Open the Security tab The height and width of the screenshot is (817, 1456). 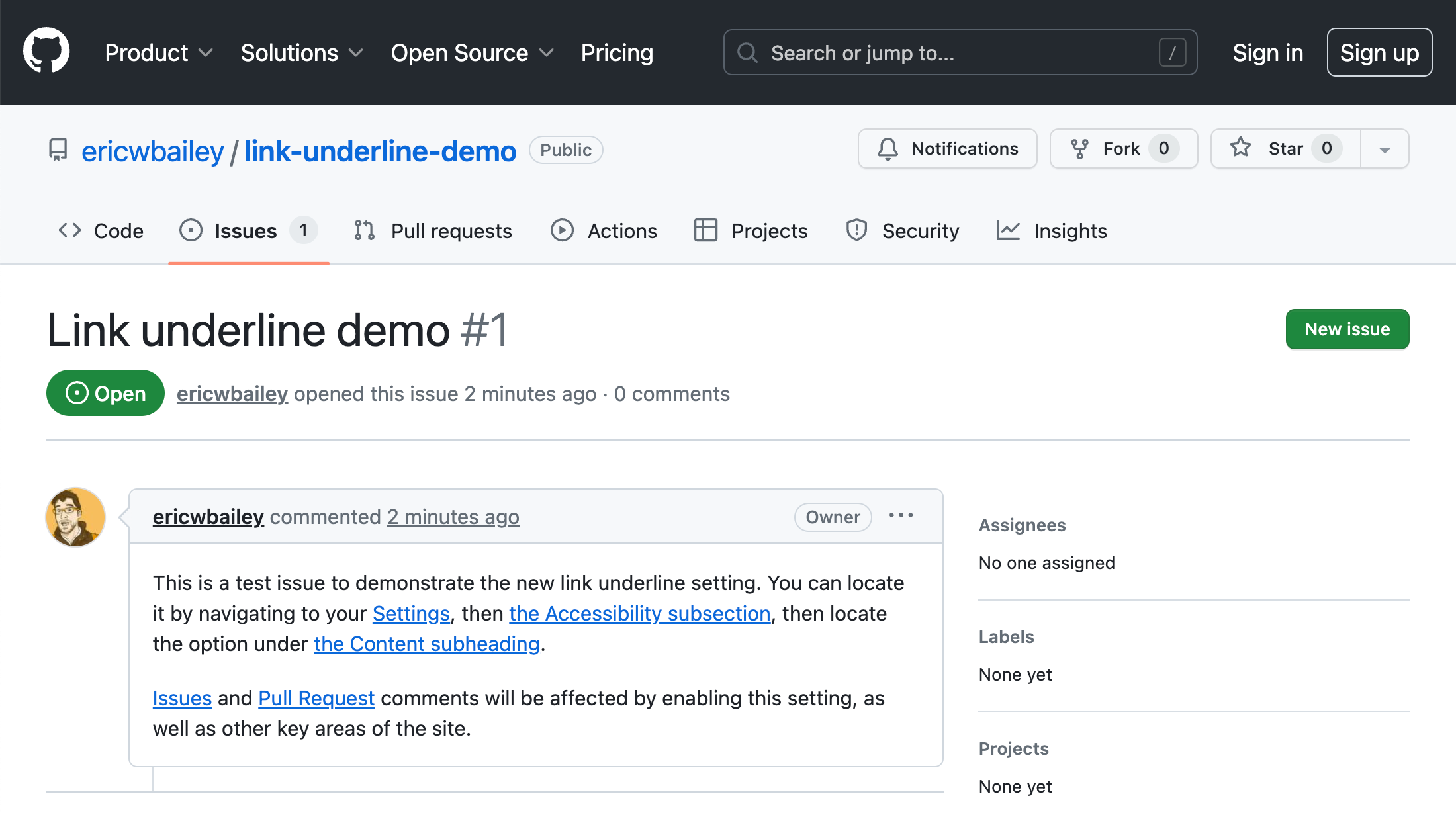point(902,231)
